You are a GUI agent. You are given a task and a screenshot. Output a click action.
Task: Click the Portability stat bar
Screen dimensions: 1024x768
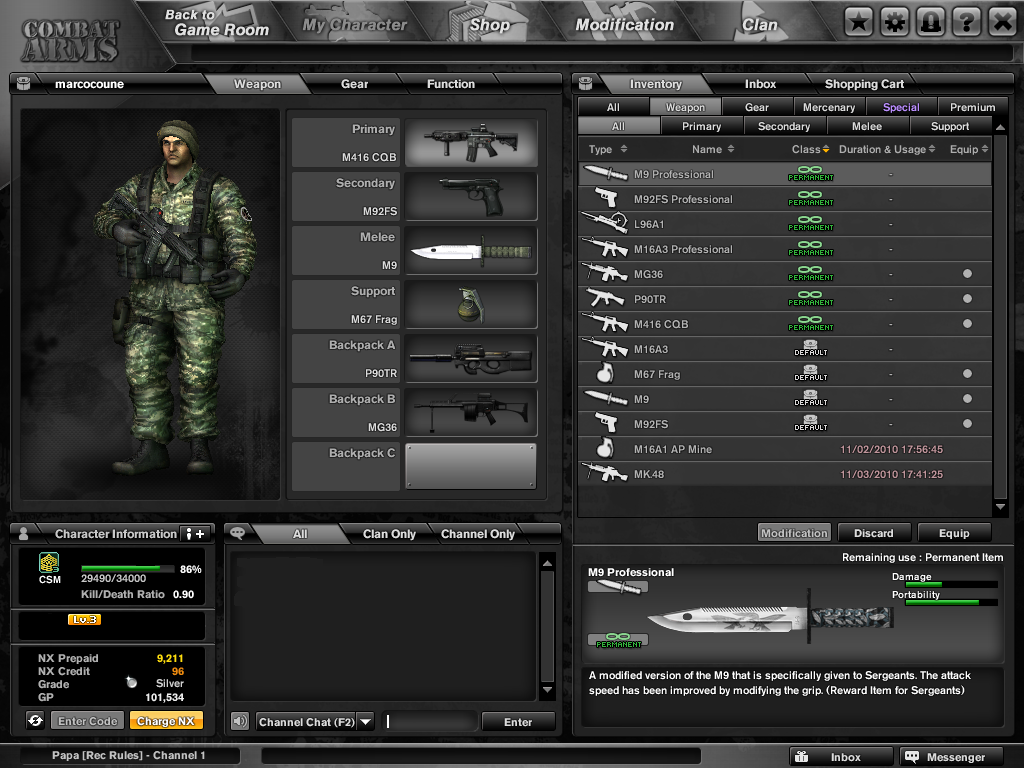(952, 602)
